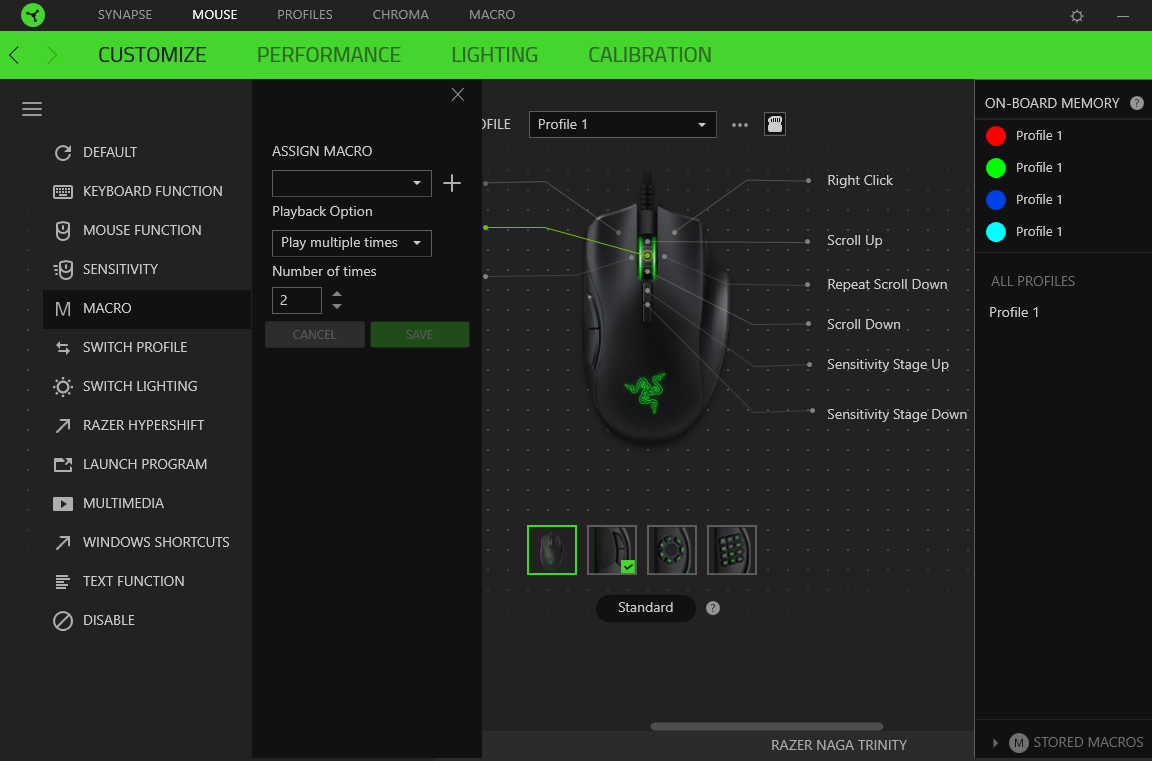Select the Sensitivity function icon
Image resolution: width=1152 pixels, height=761 pixels.
pos(63,270)
